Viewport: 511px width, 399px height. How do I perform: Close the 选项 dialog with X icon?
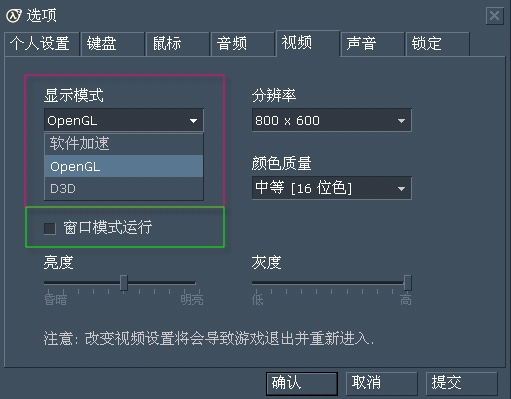pyautogui.click(x=494, y=16)
